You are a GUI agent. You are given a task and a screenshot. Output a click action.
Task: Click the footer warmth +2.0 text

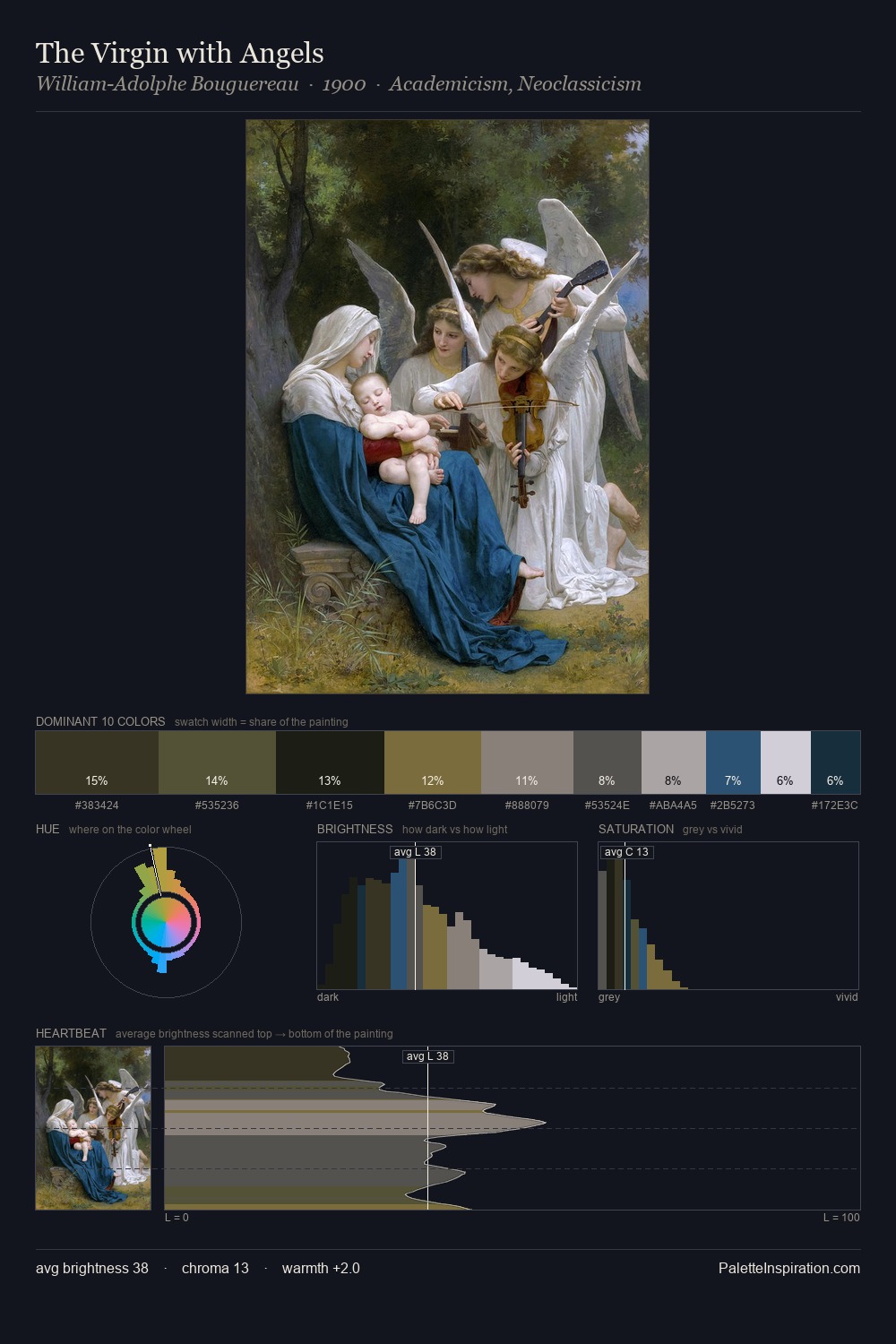tap(321, 1268)
